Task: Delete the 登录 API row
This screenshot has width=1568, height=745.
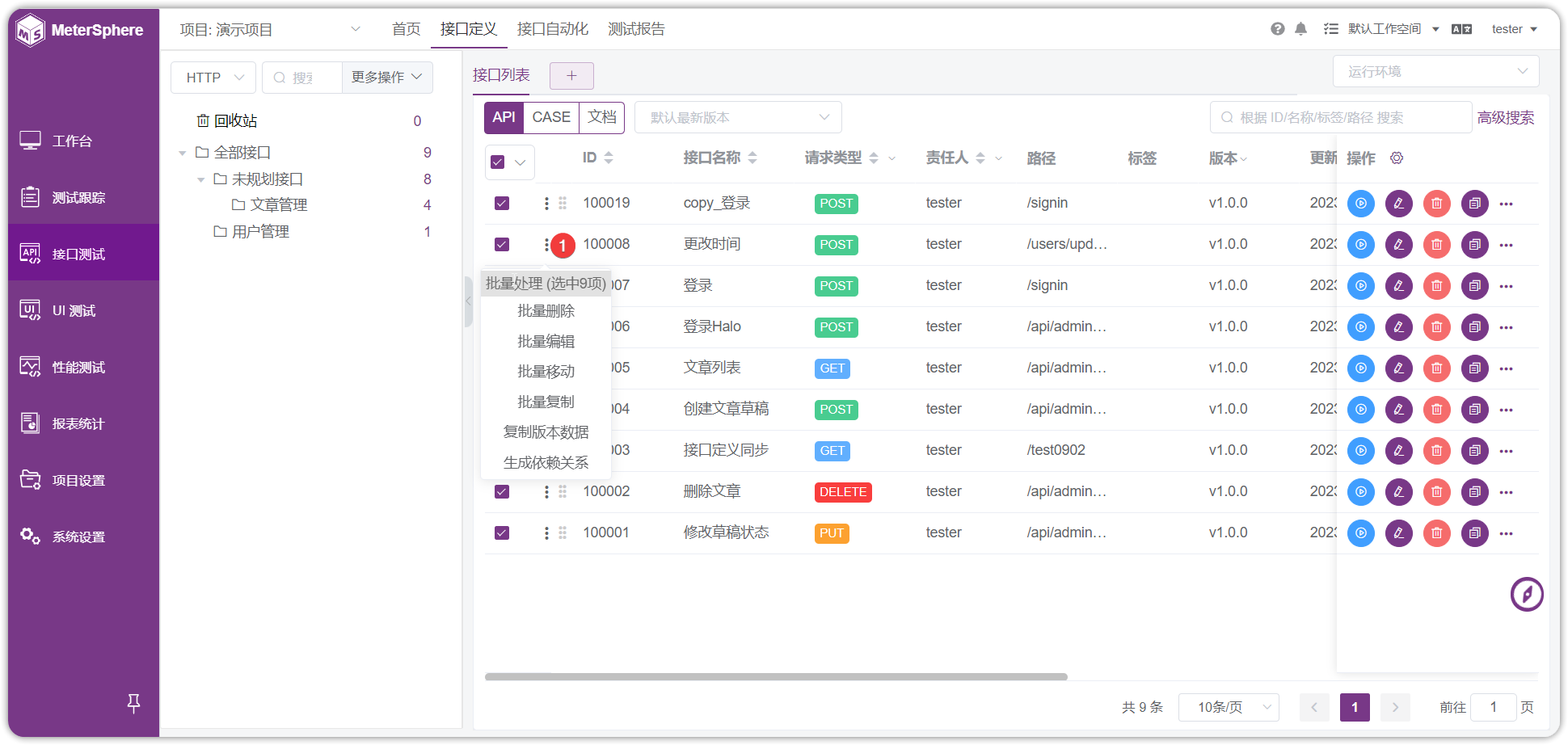Action: pos(1437,286)
